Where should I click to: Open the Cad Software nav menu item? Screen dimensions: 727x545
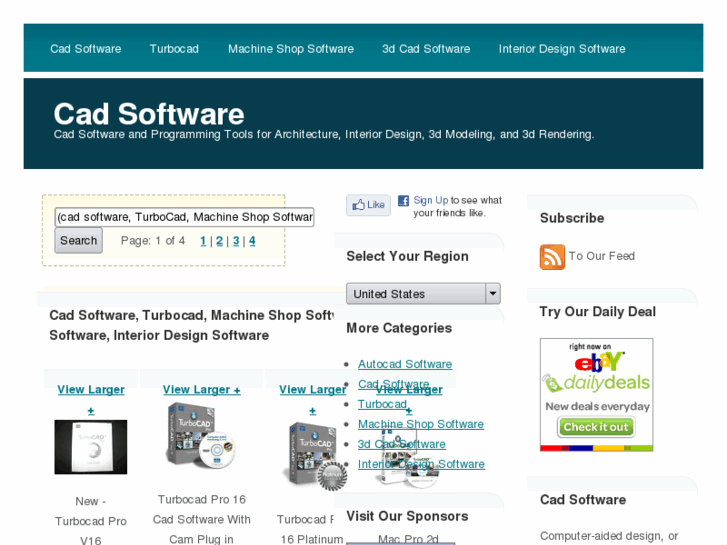tap(86, 49)
